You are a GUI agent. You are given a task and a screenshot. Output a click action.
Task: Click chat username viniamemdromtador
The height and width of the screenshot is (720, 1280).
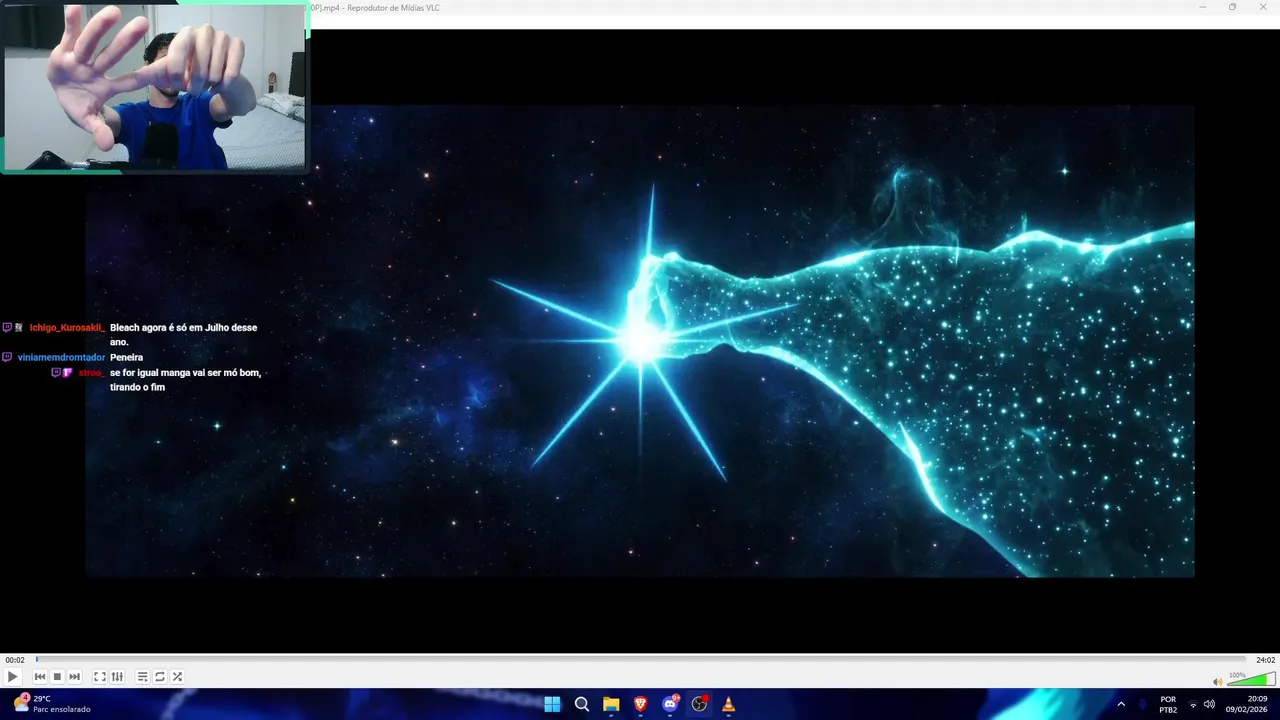[x=61, y=358]
